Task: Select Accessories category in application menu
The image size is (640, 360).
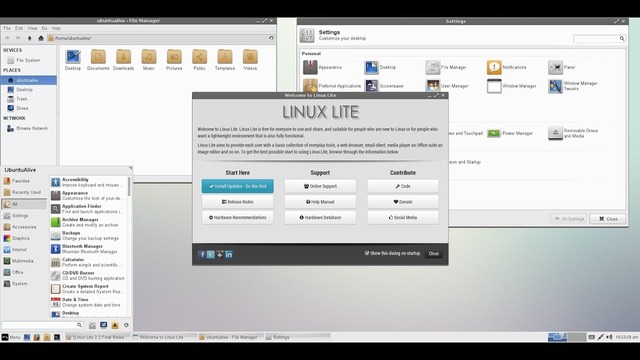Action: (x=24, y=227)
